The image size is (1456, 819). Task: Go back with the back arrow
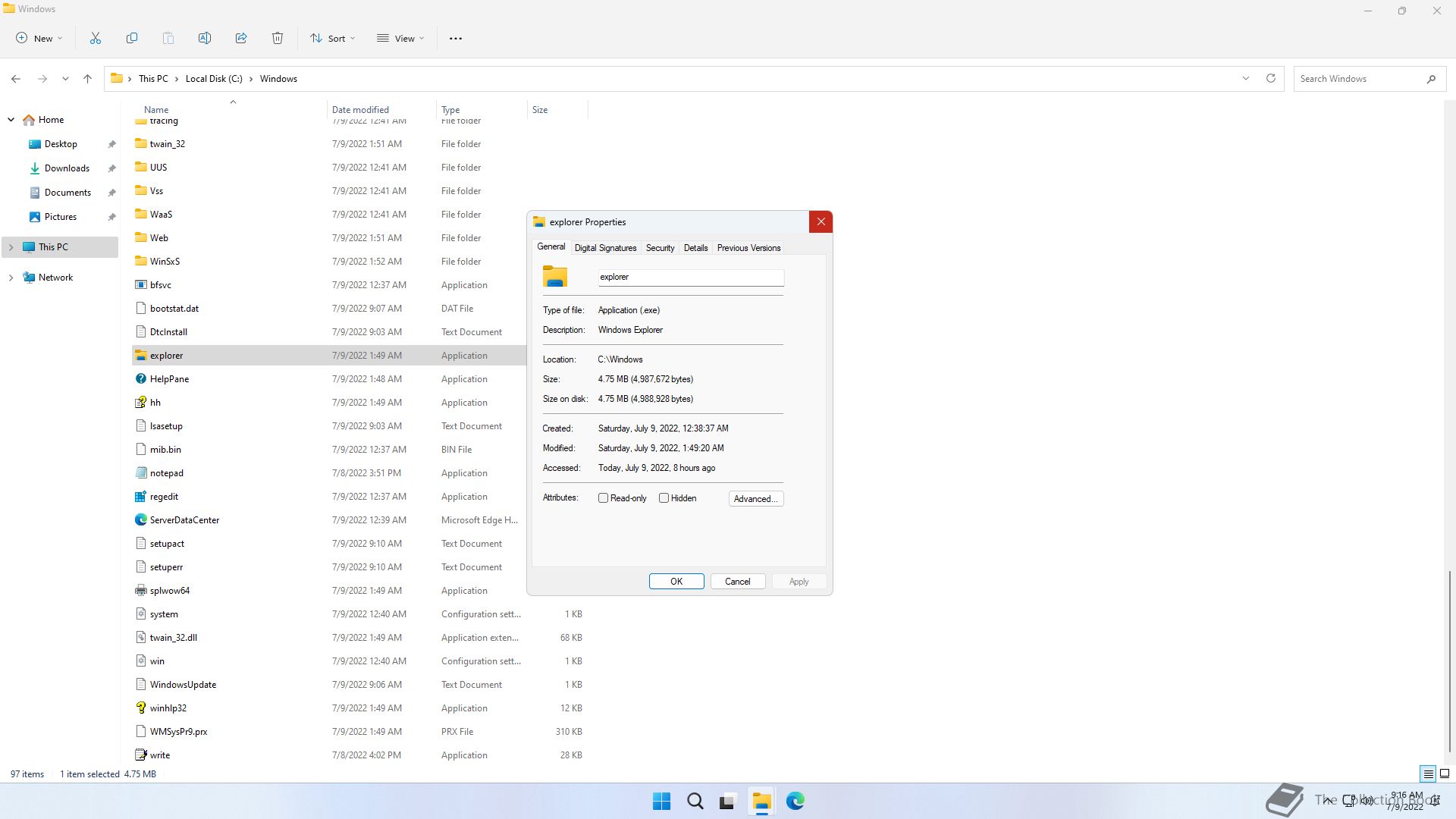tap(16, 79)
